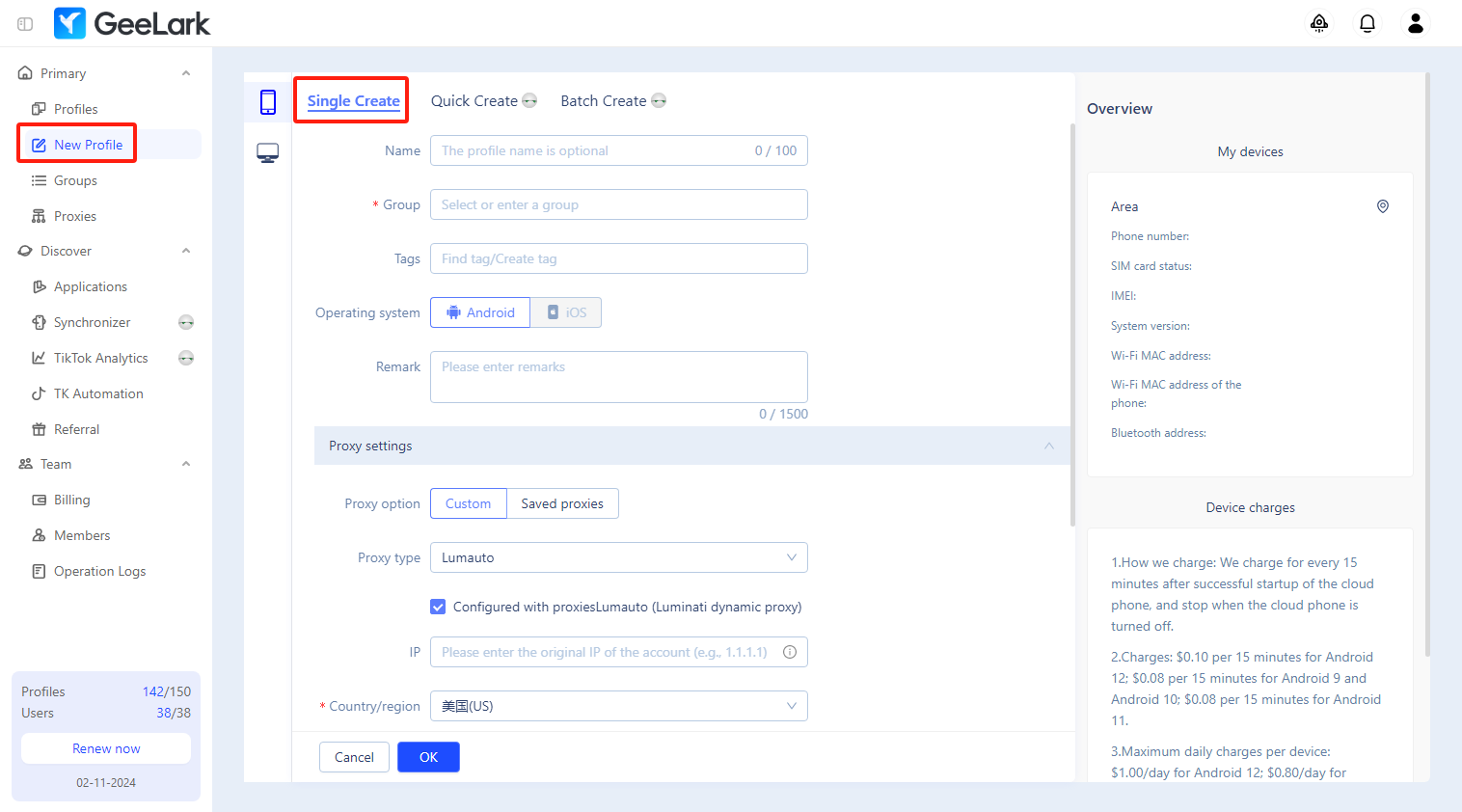Click the rocket icon in the header

1318,23
